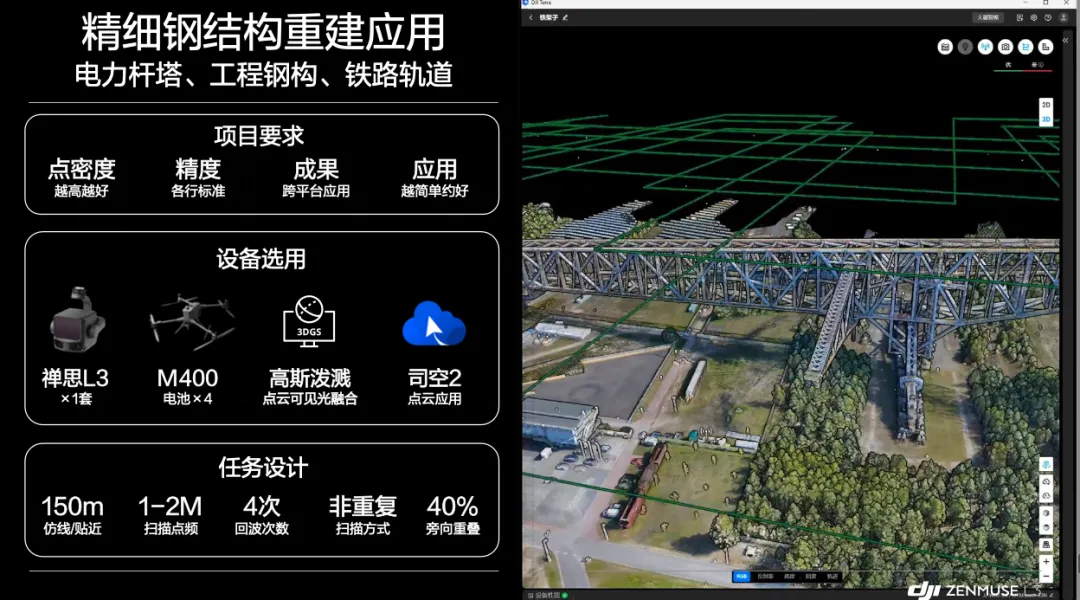Click the lower cube view icon
Viewport: 1080px width, 600px height.
[x=1046, y=528]
